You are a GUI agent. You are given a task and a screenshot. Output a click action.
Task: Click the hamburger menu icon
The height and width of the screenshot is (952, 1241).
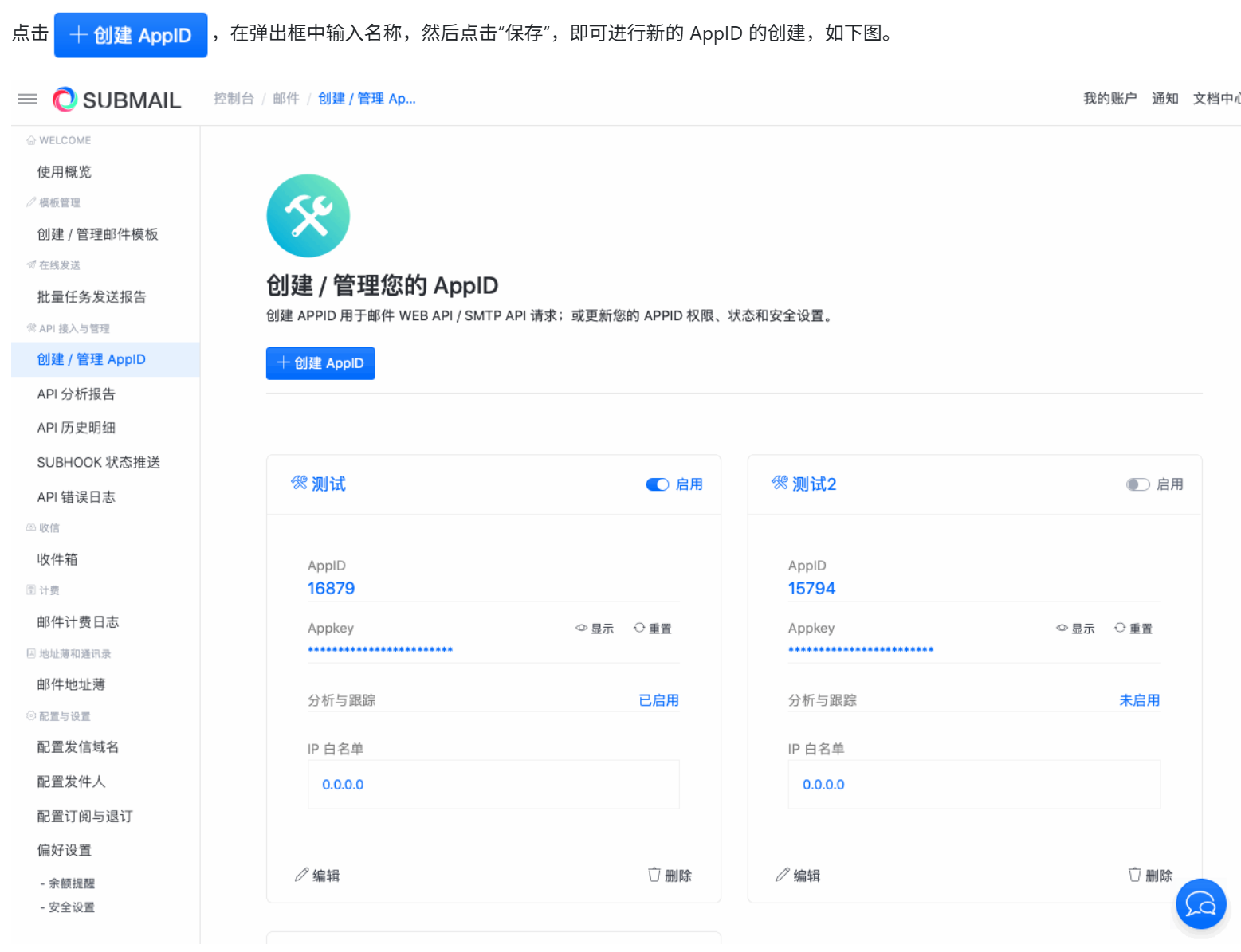tap(27, 99)
